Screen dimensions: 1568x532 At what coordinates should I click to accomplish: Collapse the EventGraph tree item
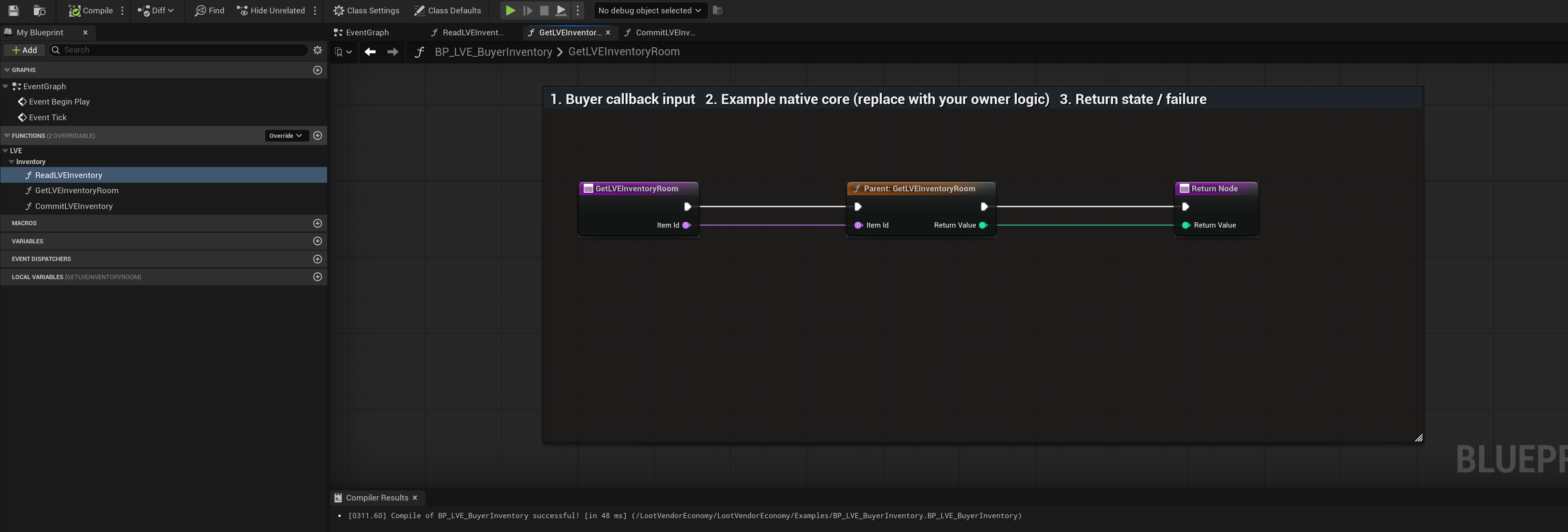click(x=5, y=86)
